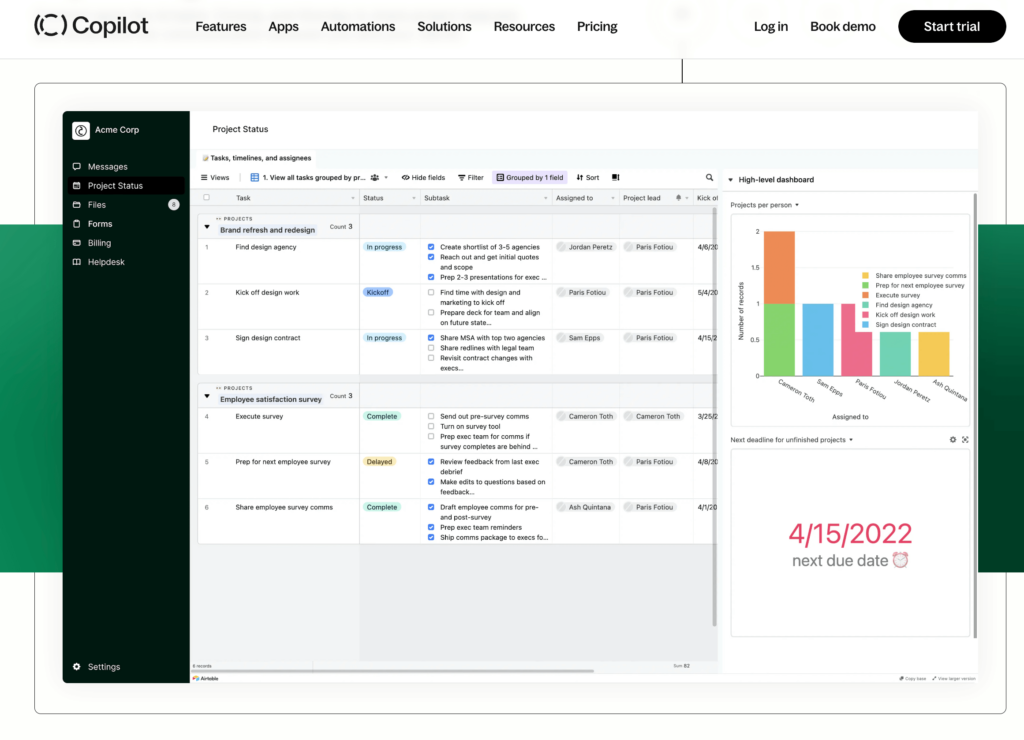Viewport: 1024px width, 740px height.
Task: Open the Task column header dropdown arrow
Action: (353, 198)
